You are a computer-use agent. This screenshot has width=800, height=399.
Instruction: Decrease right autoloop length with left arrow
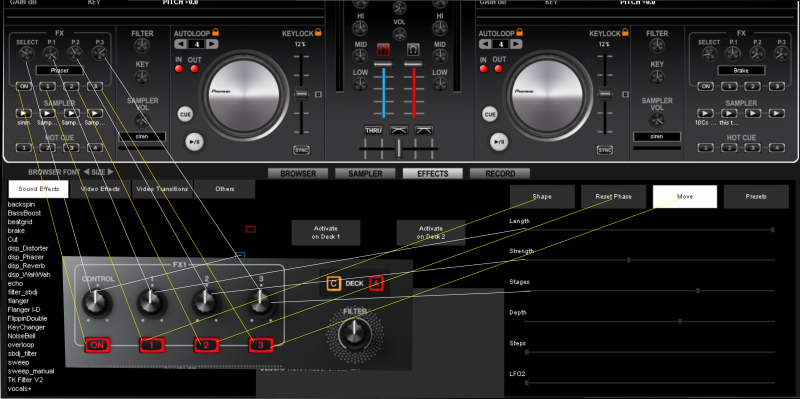[485, 44]
